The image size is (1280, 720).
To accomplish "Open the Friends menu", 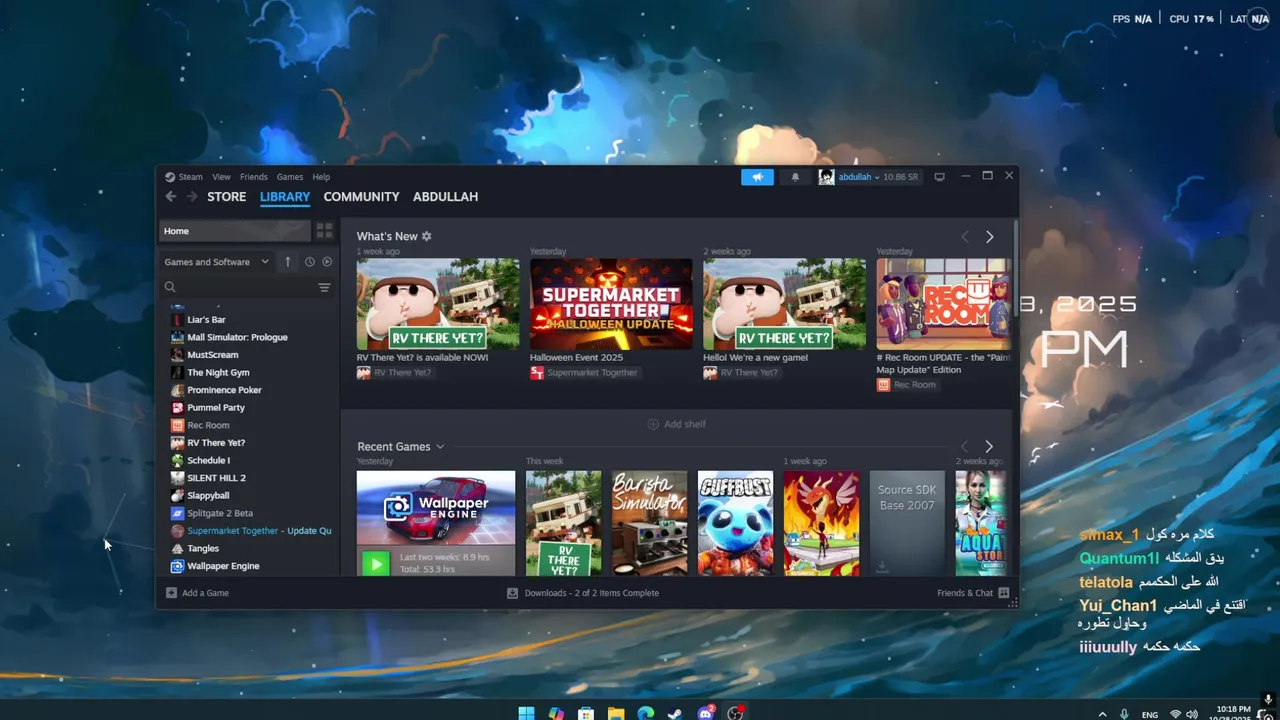I will pyautogui.click(x=253, y=177).
